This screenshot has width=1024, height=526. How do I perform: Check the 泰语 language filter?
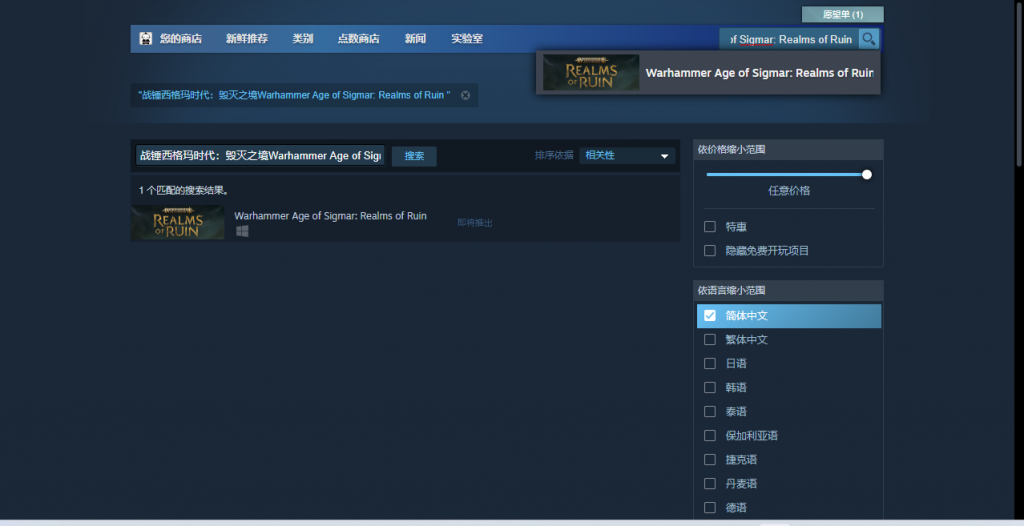(710, 412)
